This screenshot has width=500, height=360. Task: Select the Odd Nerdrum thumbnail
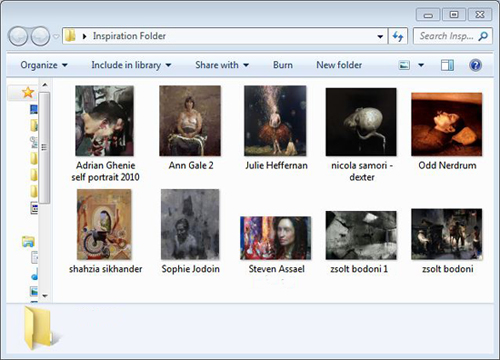(447, 124)
